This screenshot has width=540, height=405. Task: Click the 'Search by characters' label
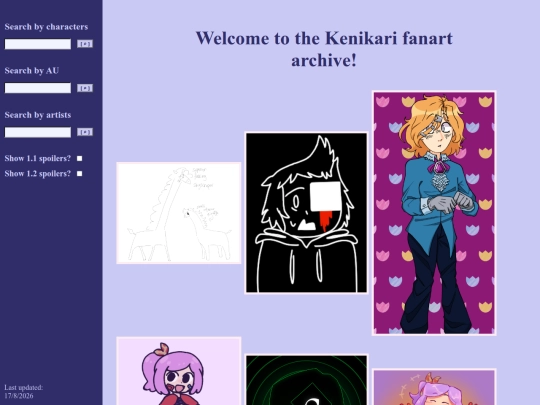[46, 27]
